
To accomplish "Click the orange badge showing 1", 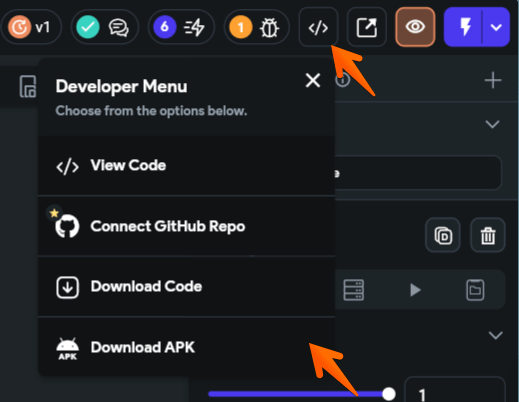I will [x=241, y=27].
